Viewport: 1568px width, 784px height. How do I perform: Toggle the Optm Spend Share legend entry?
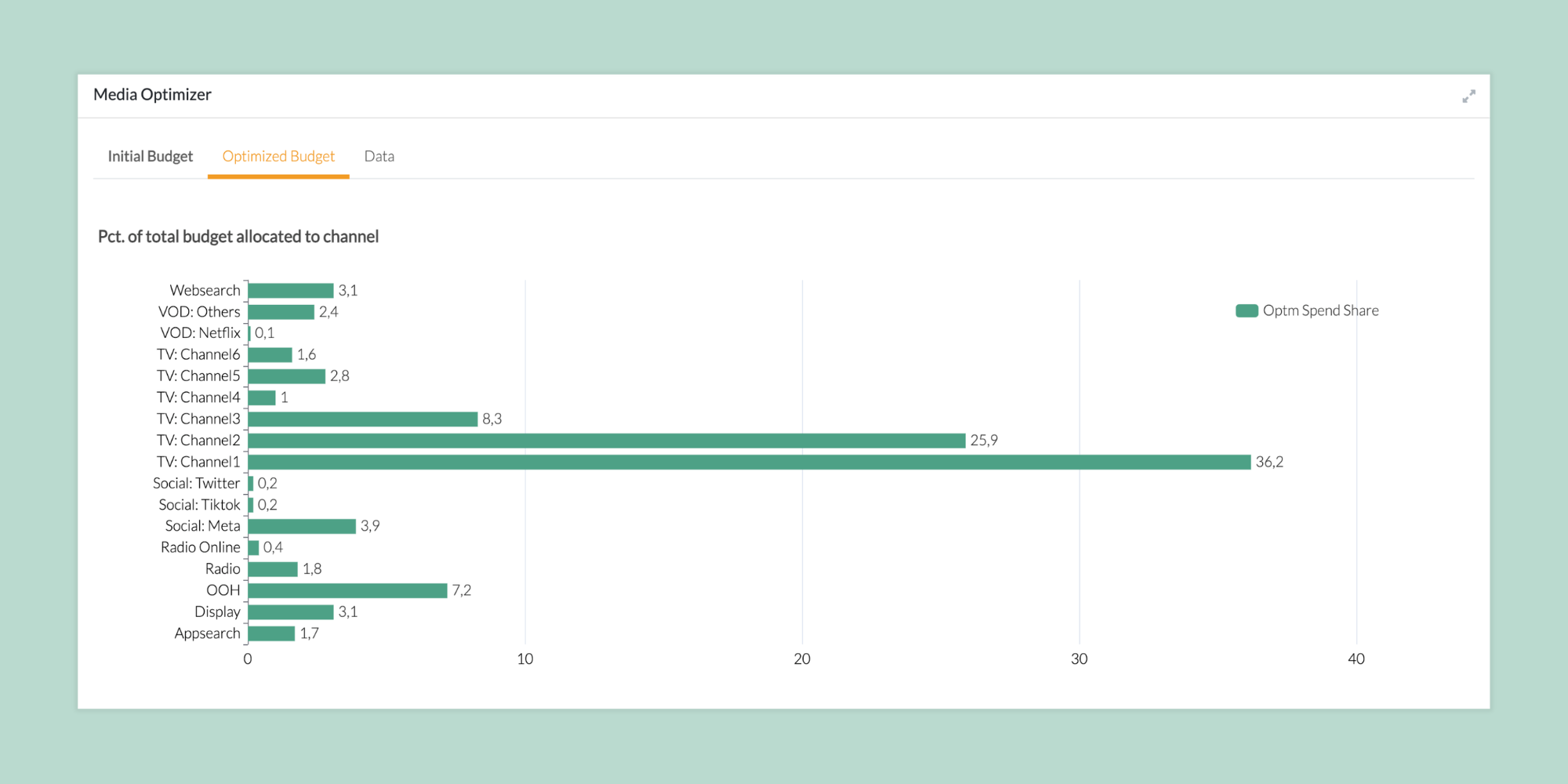pos(1307,310)
